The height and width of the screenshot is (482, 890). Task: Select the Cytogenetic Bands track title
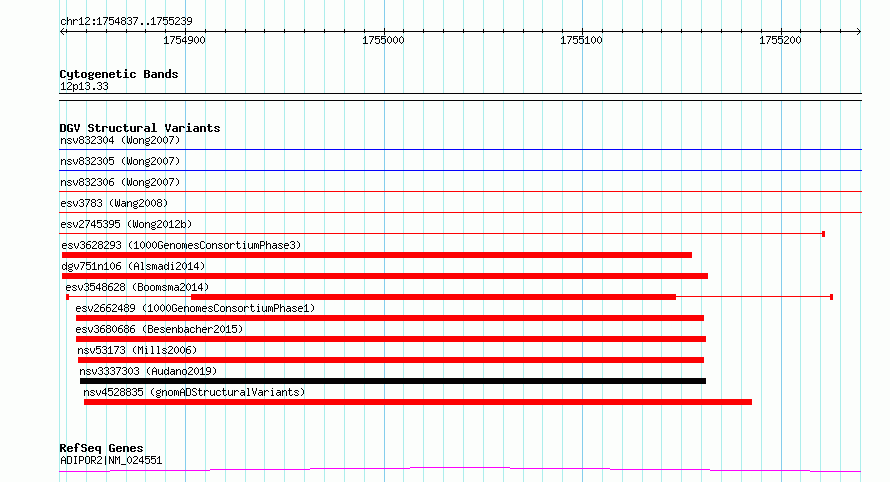(x=119, y=74)
